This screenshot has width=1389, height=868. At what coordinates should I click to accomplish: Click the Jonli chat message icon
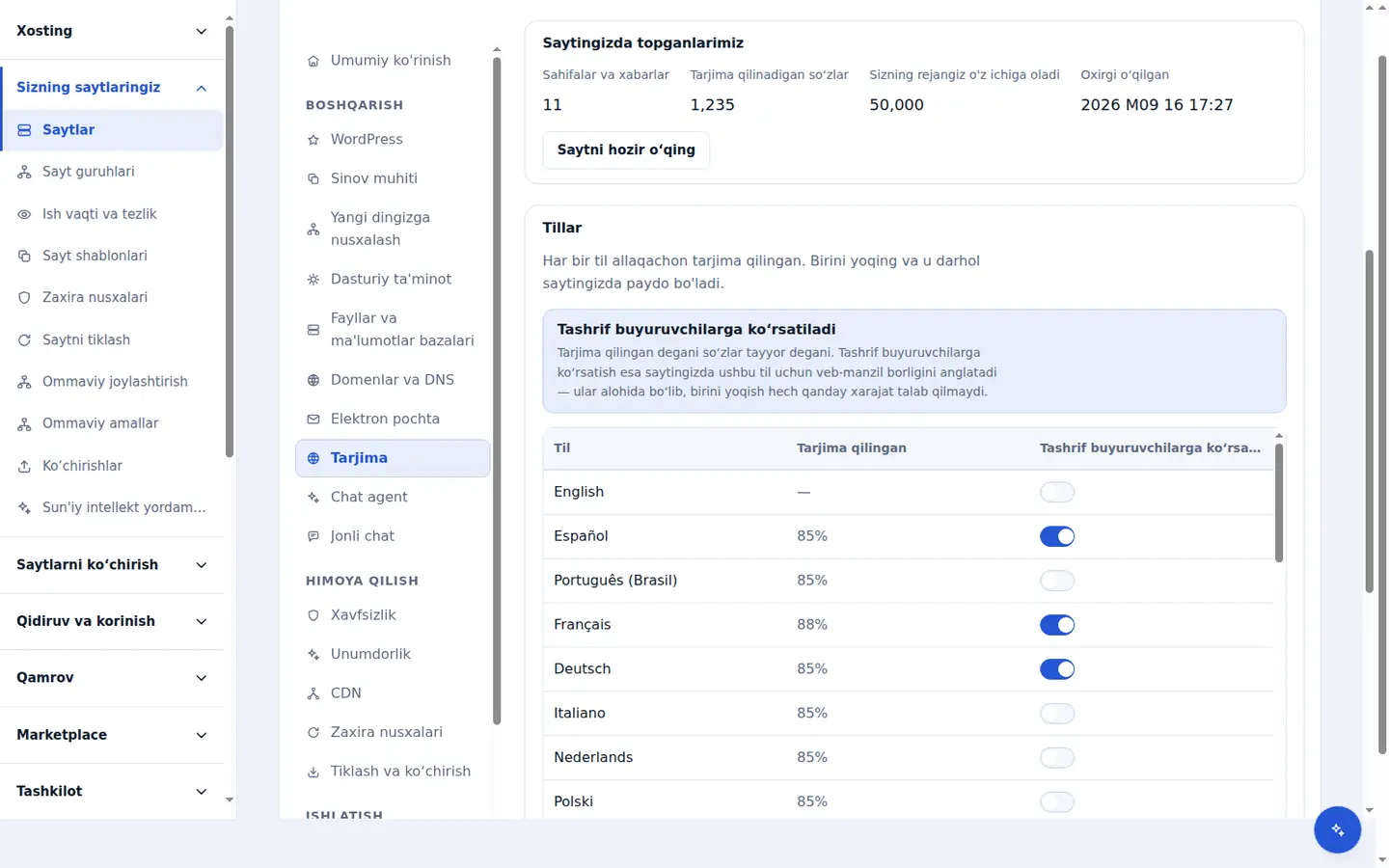click(x=313, y=536)
